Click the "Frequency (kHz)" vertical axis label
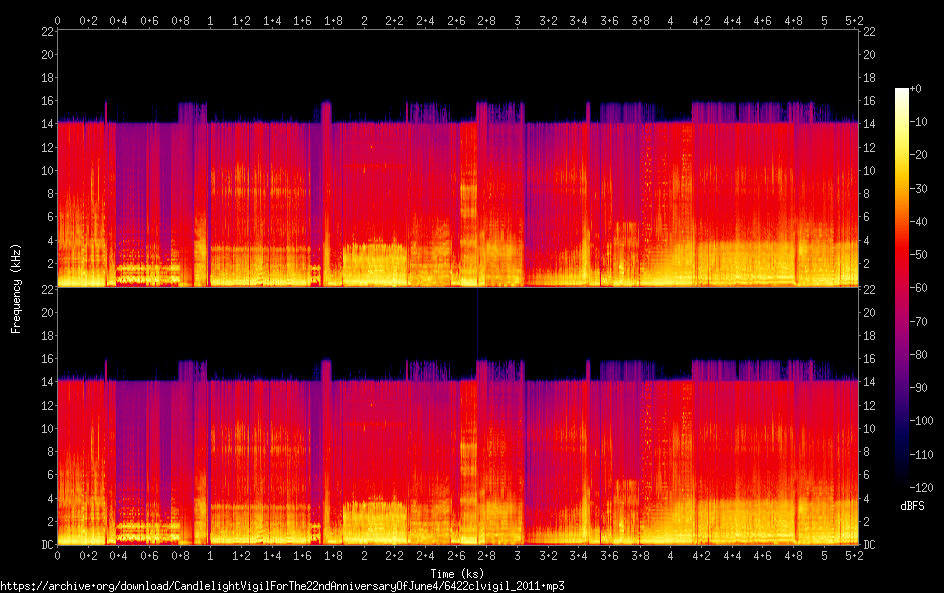This screenshot has width=944, height=593. click(16, 288)
